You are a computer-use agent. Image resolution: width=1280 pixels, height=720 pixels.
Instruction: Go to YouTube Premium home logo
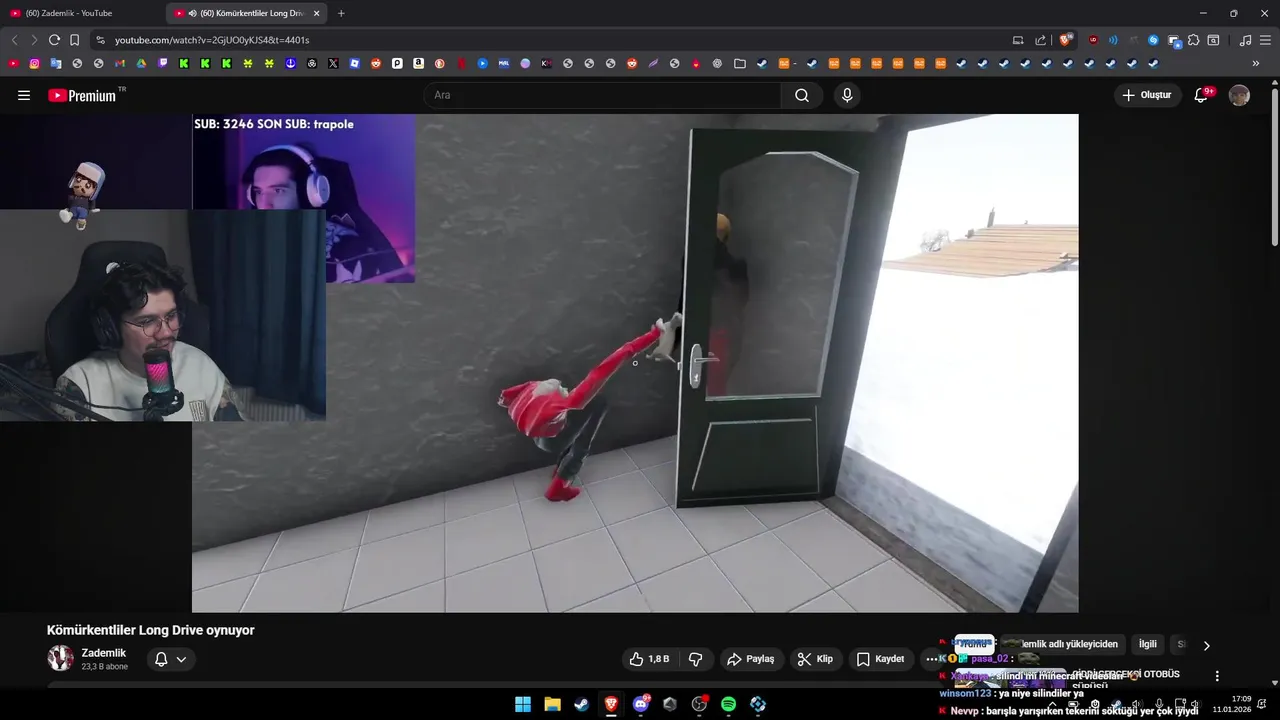point(87,95)
